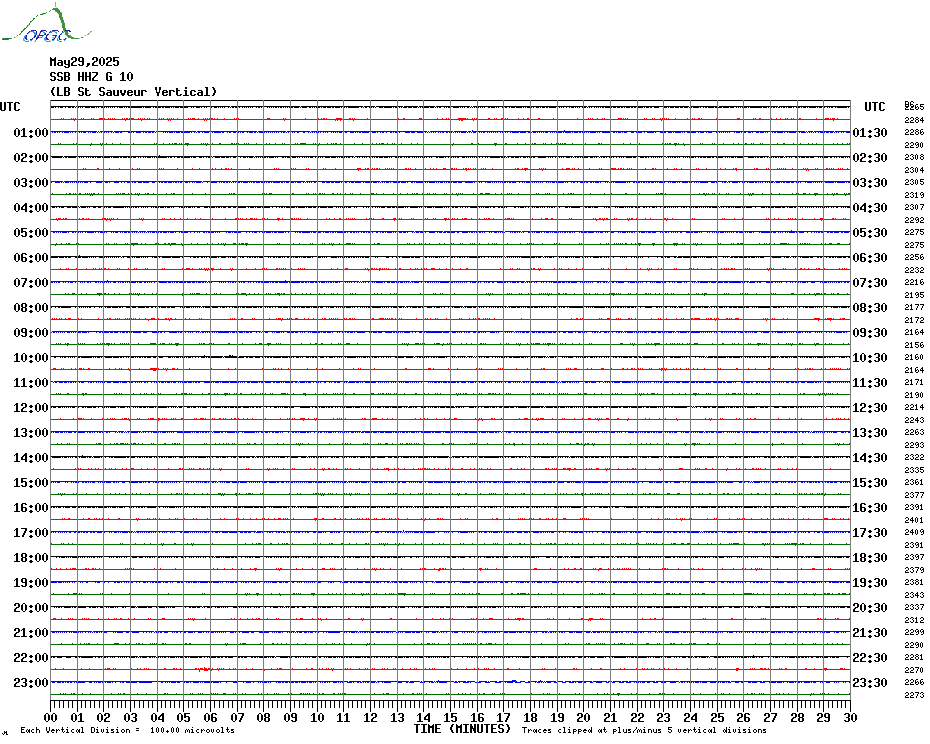Click the UTC label above the 01:30 column
Image resolution: width=930 pixels, height=744 pixels.
[x=874, y=107]
